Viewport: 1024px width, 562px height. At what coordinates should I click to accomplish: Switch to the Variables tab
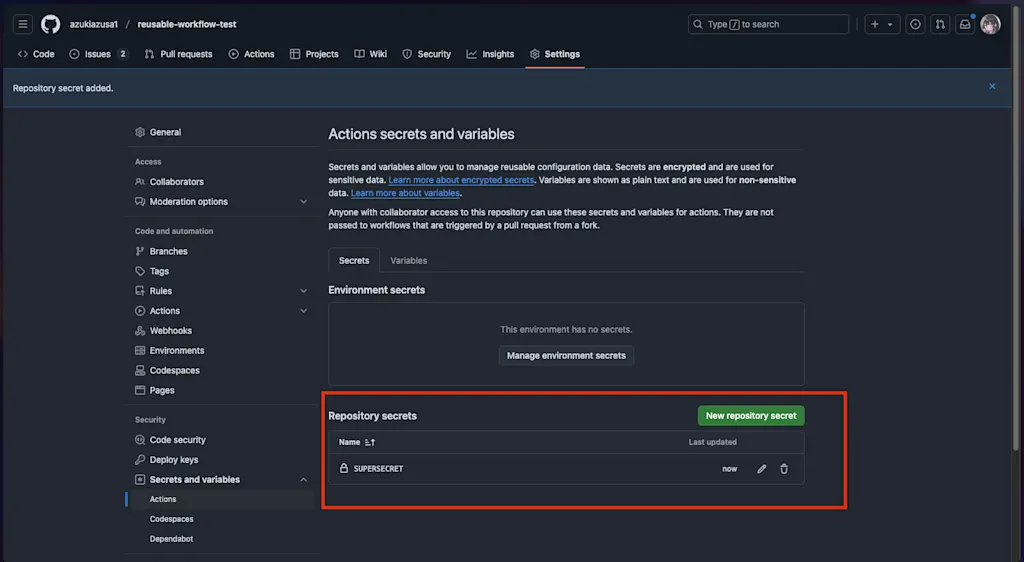click(x=409, y=260)
